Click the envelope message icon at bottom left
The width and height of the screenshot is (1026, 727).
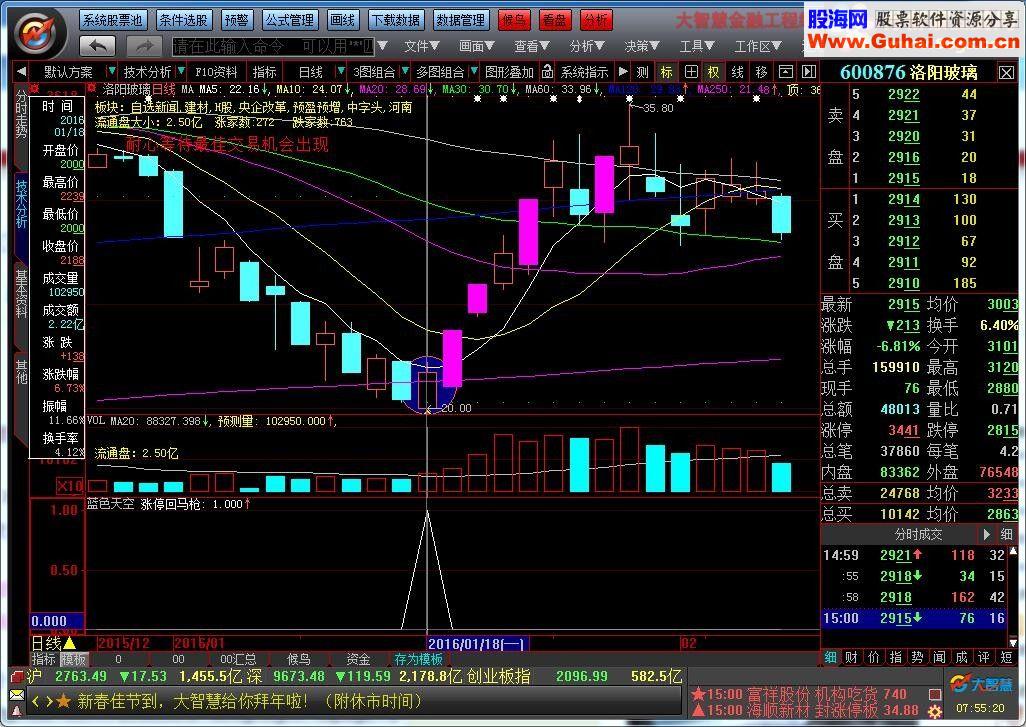[x=16, y=695]
